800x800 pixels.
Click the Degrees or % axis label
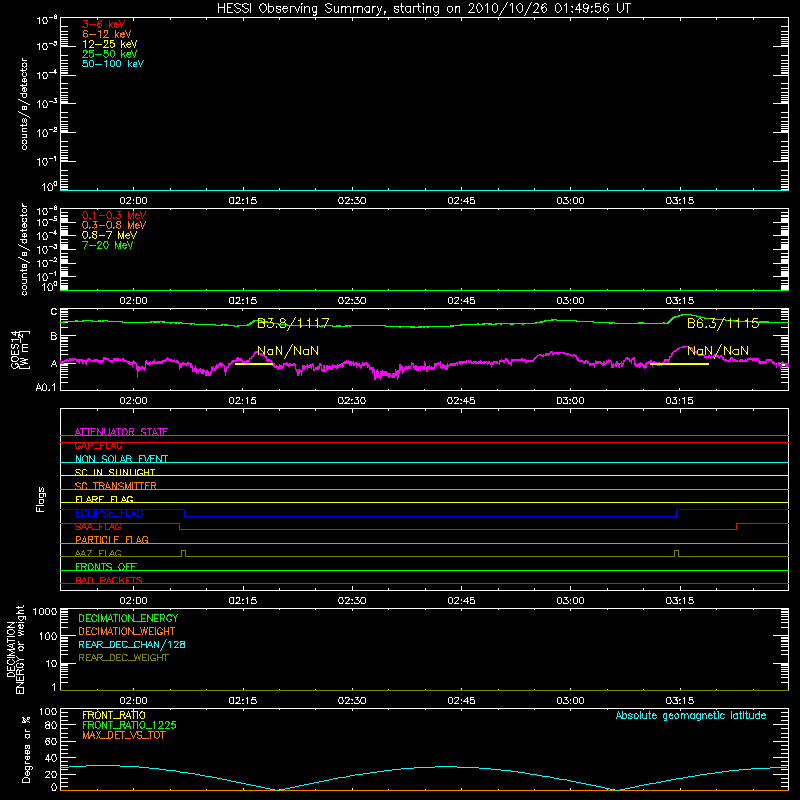tap(26, 749)
